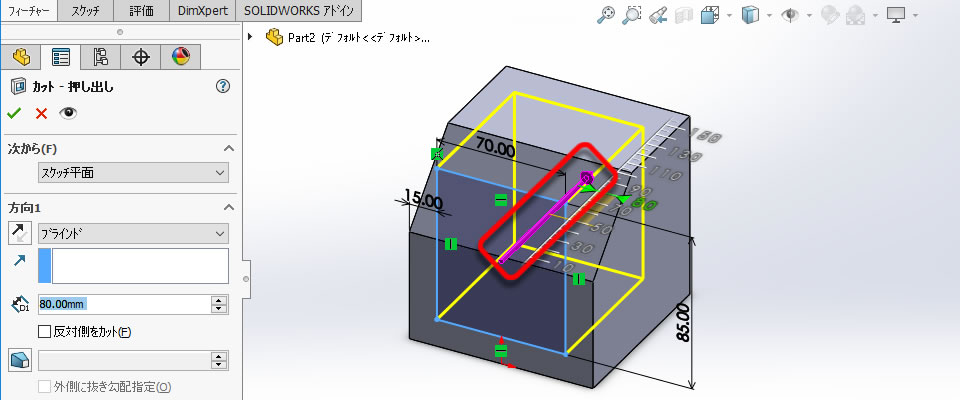Collapse the 方向1 section

(x=228, y=207)
